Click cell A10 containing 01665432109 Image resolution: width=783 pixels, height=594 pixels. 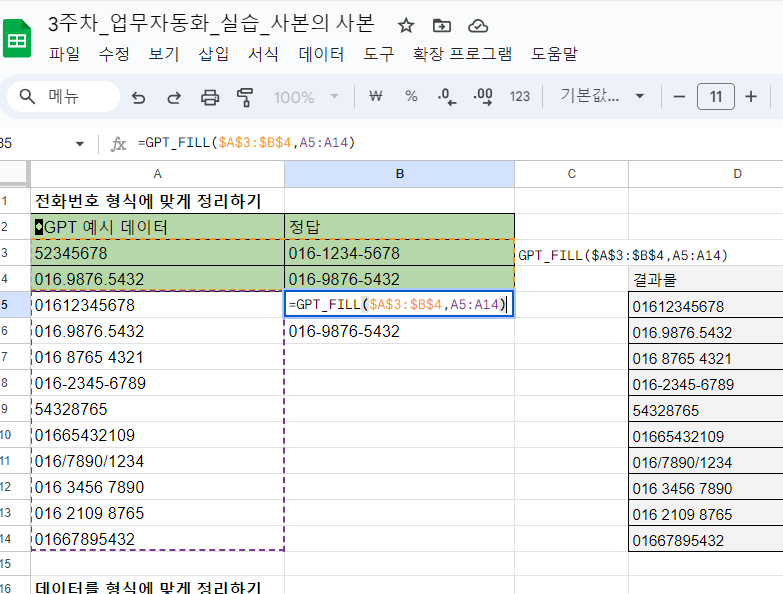pyautogui.click(x=157, y=435)
